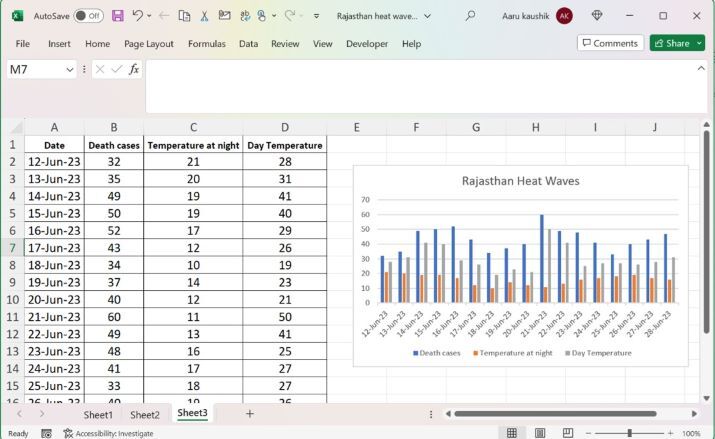The image size is (715, 439).
Task: Open the Touch/Mouse mode dropdown arrow
Action: pyautogui.click(x=274, y=16)
